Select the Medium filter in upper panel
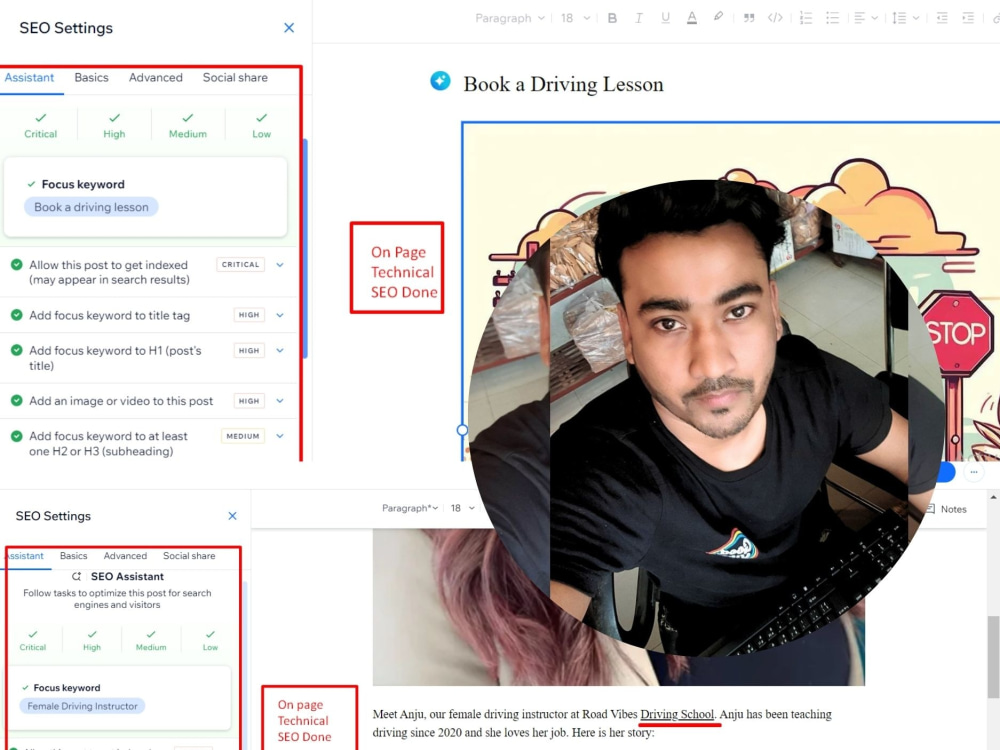Screen dimensions: 1000x750 (x=188, y=125)
